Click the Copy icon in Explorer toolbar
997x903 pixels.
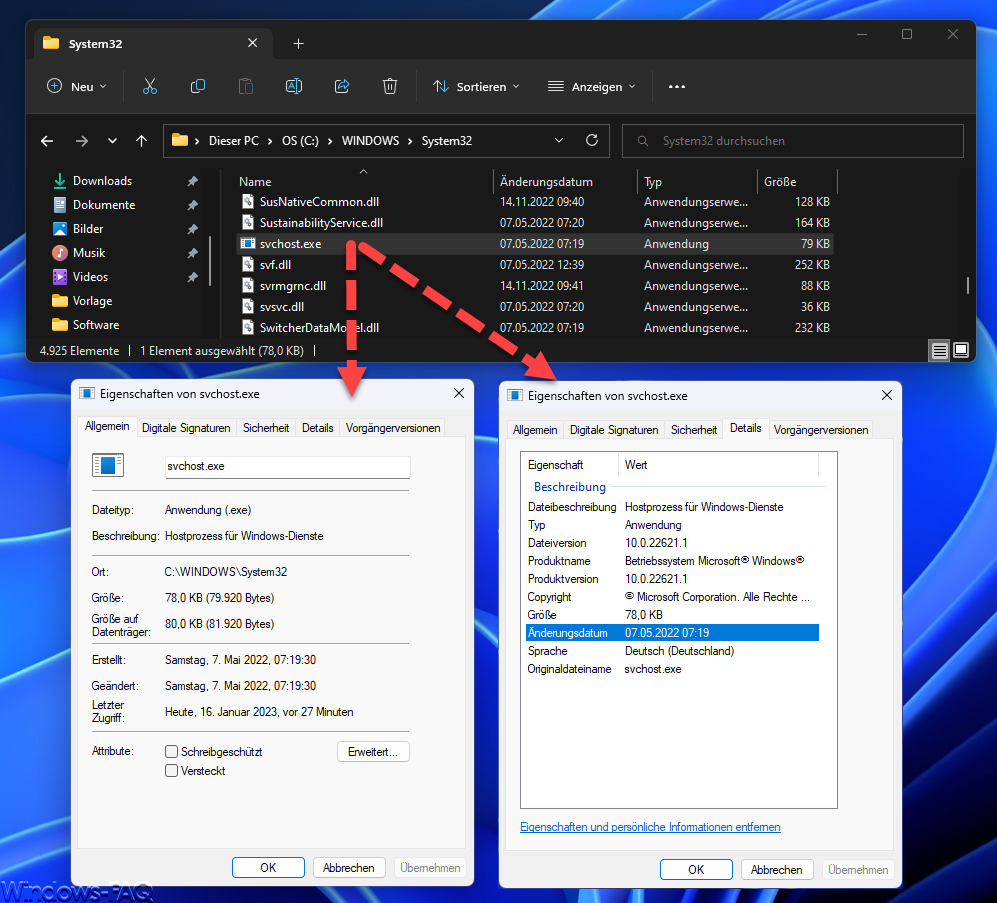tap(198, 86)
